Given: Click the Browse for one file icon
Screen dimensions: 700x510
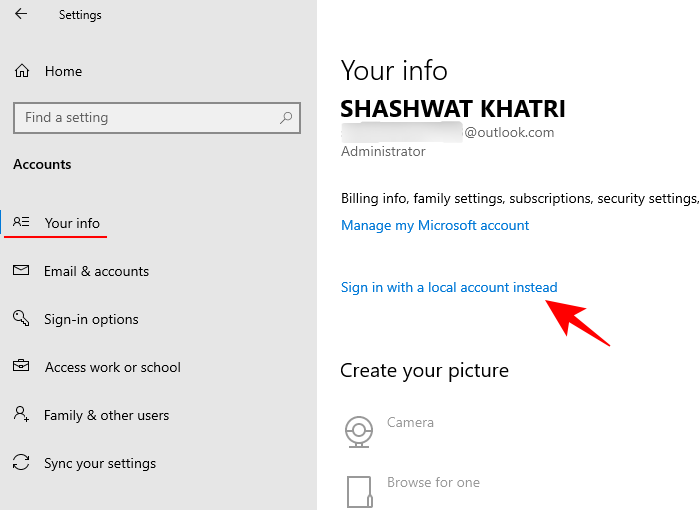Looking at the screenshot, I should click(x=359, y=491).
